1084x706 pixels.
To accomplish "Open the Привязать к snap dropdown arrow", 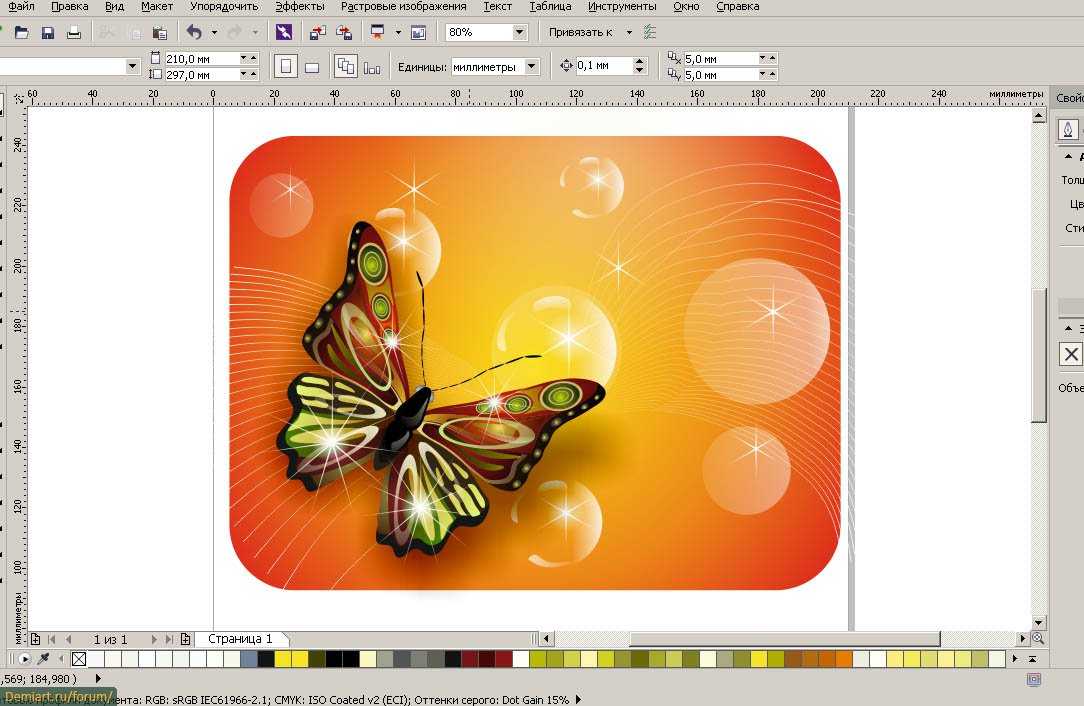I will 628,32.
